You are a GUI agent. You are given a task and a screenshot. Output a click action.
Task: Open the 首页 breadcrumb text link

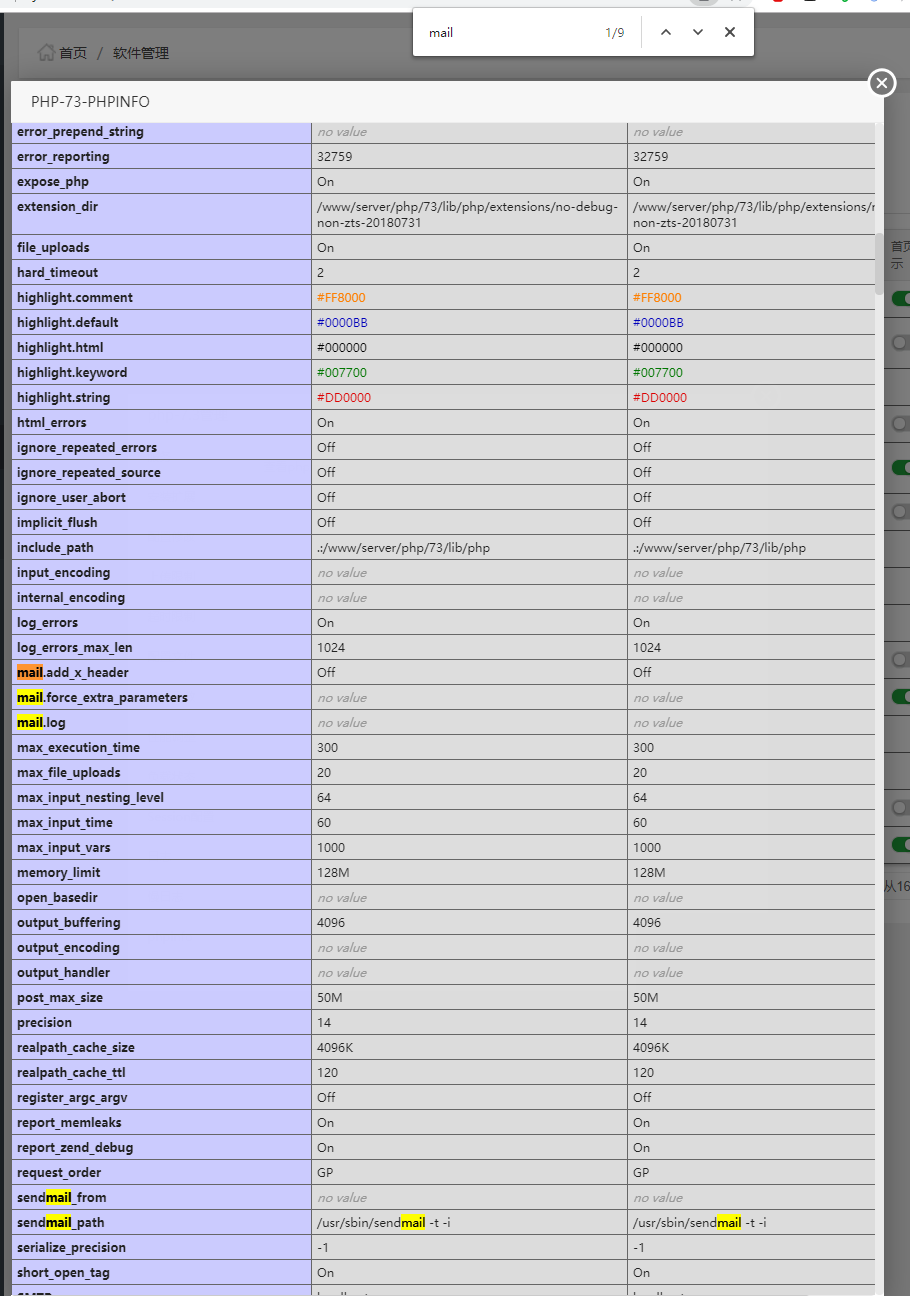pyautogui.click(x=73, y=53)
